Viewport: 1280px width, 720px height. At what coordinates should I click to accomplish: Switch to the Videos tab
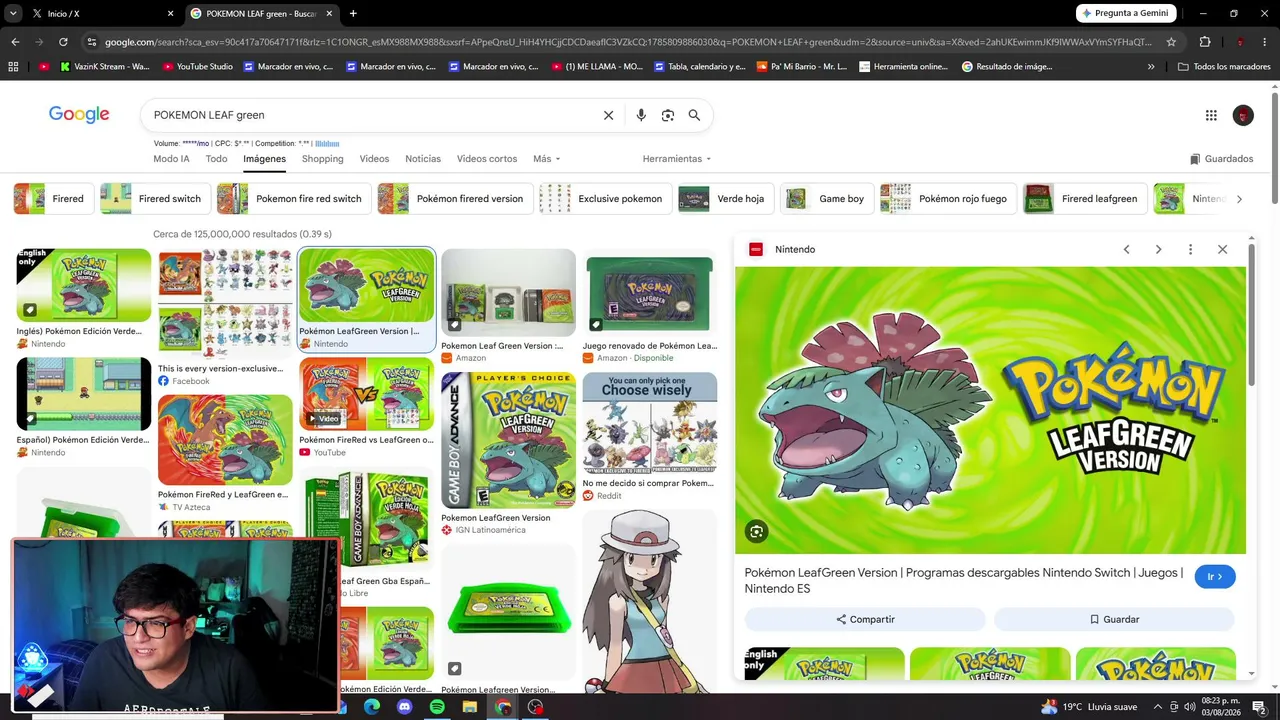[x=374, y=159]
